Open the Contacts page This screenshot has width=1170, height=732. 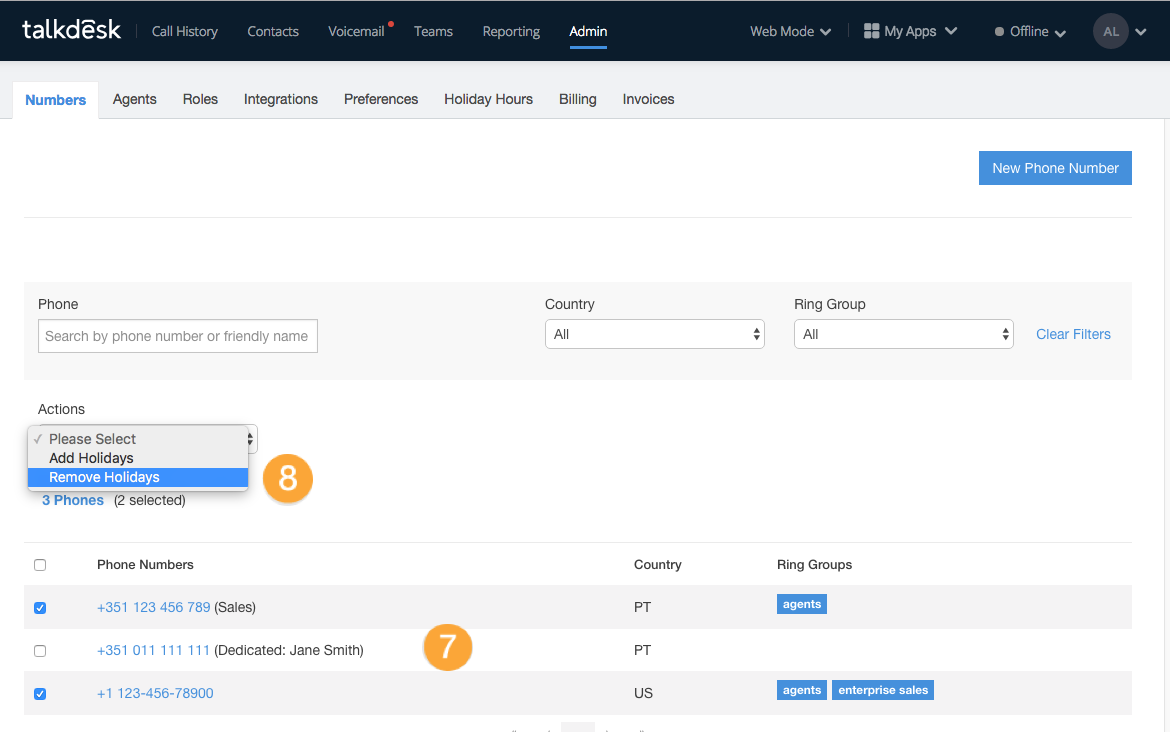(273, 31)
